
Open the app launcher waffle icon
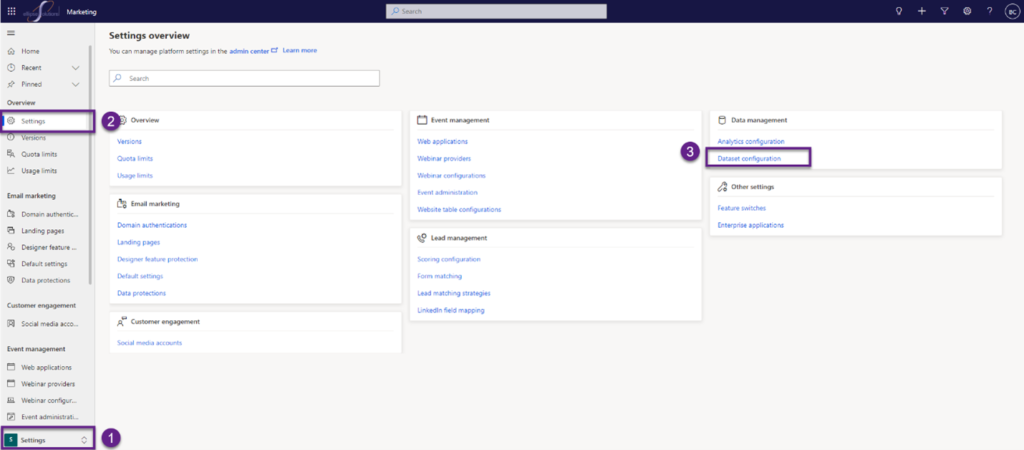(x=11, y=11)
